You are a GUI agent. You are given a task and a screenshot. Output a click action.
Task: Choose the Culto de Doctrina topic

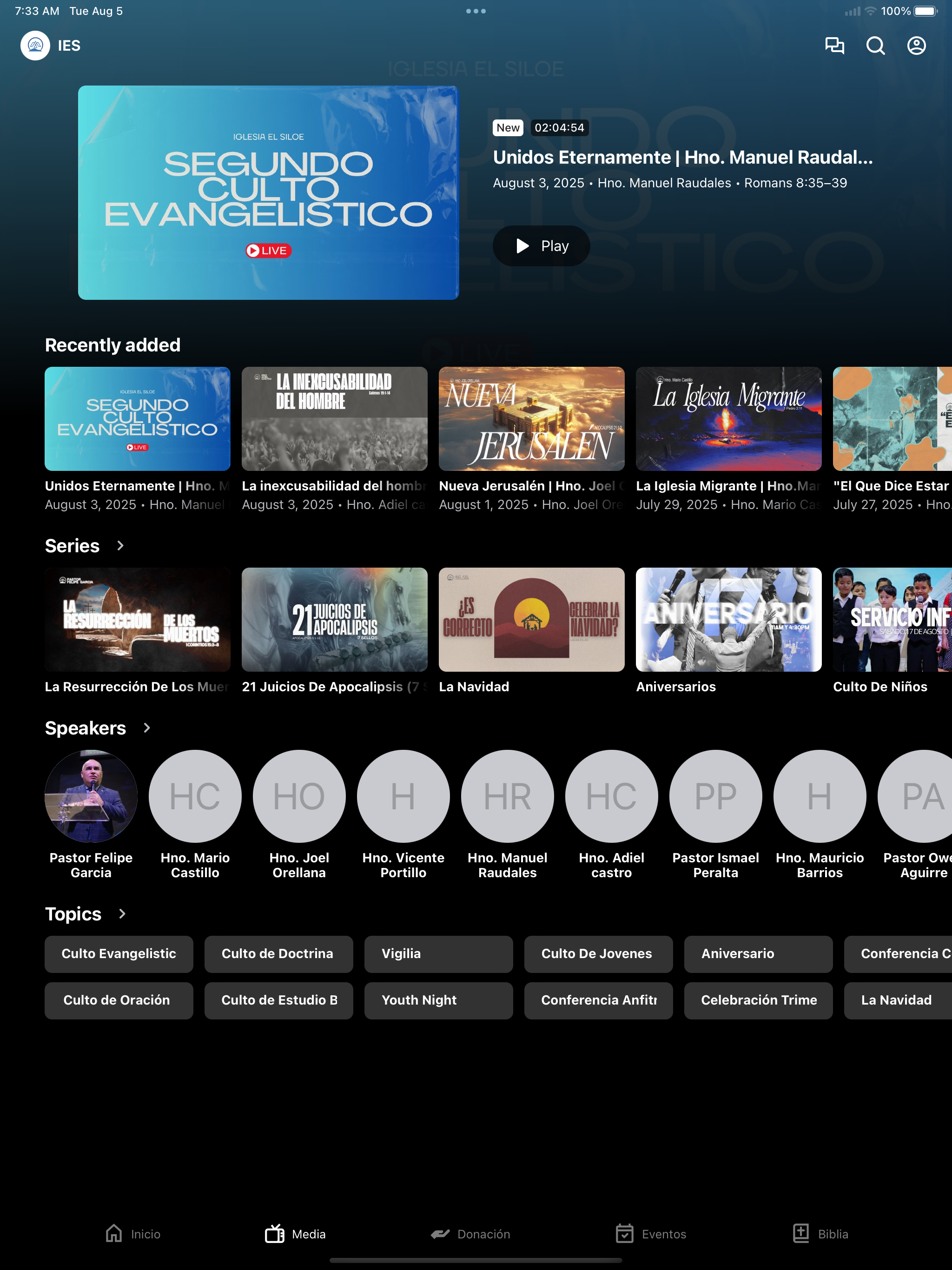click(x=278, y=953)
